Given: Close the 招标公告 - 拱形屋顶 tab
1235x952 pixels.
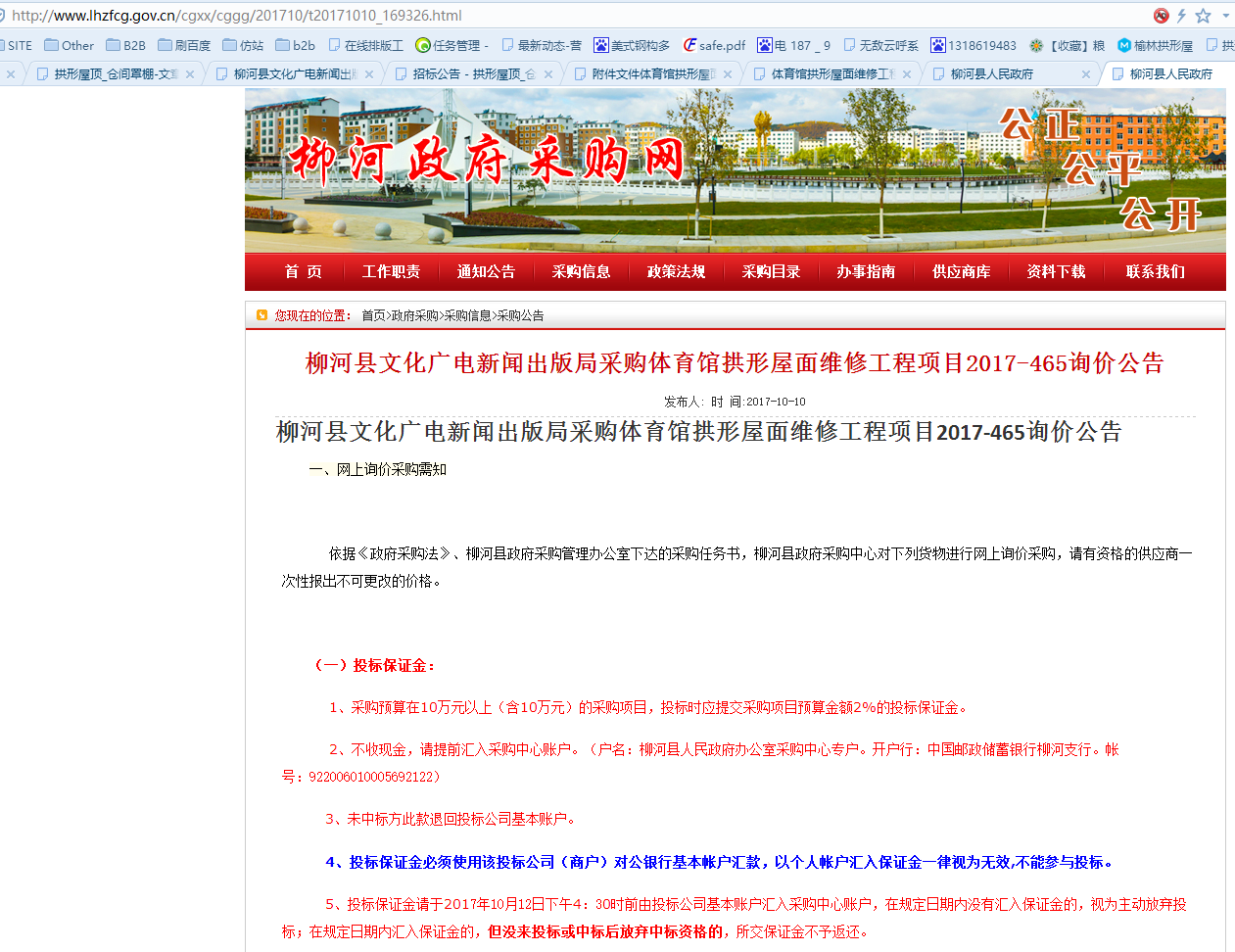Looking at the screenshot, I should [548, 74].
